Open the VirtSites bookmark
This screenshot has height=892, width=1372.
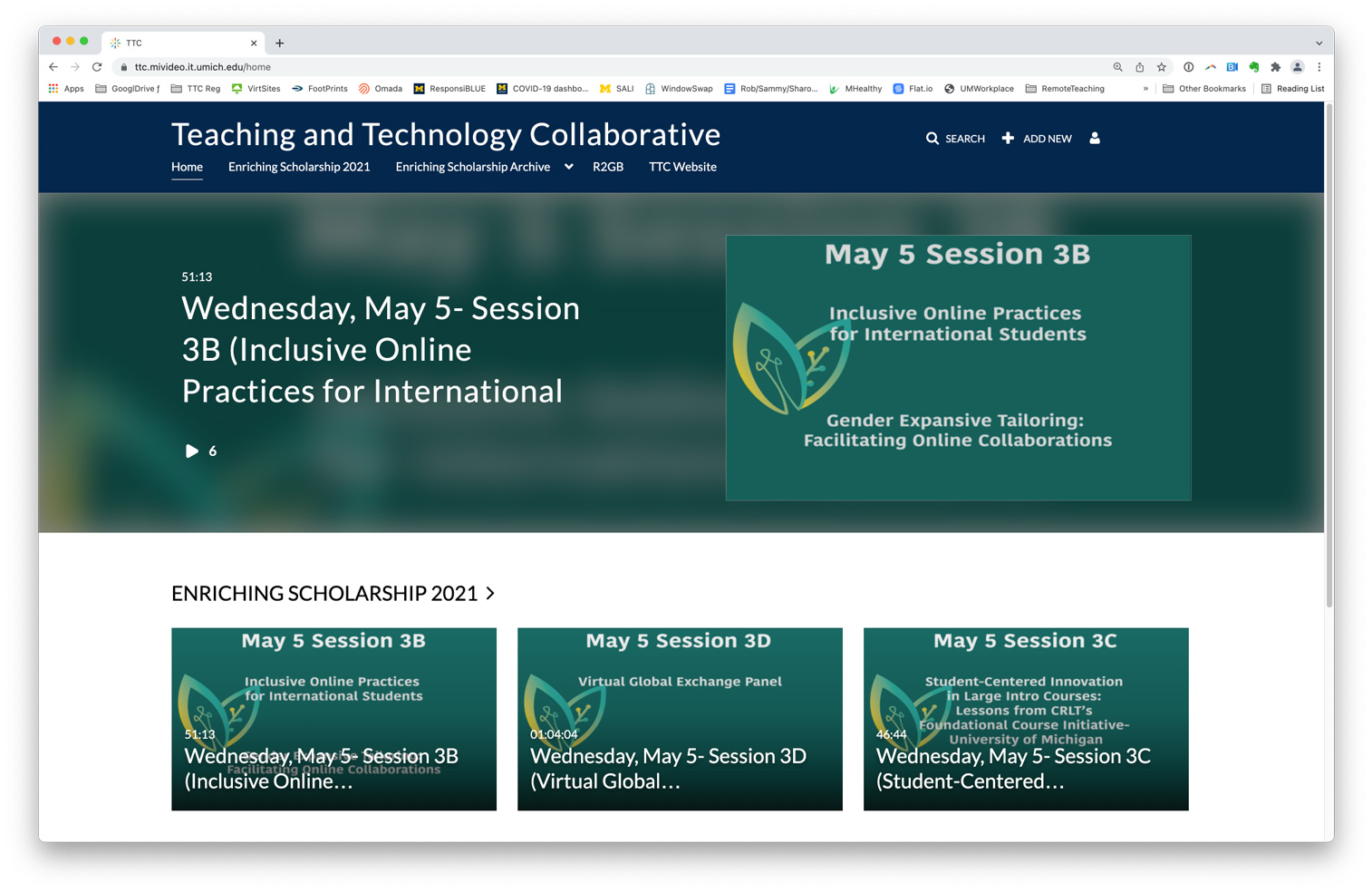click(x=256, y=89)
